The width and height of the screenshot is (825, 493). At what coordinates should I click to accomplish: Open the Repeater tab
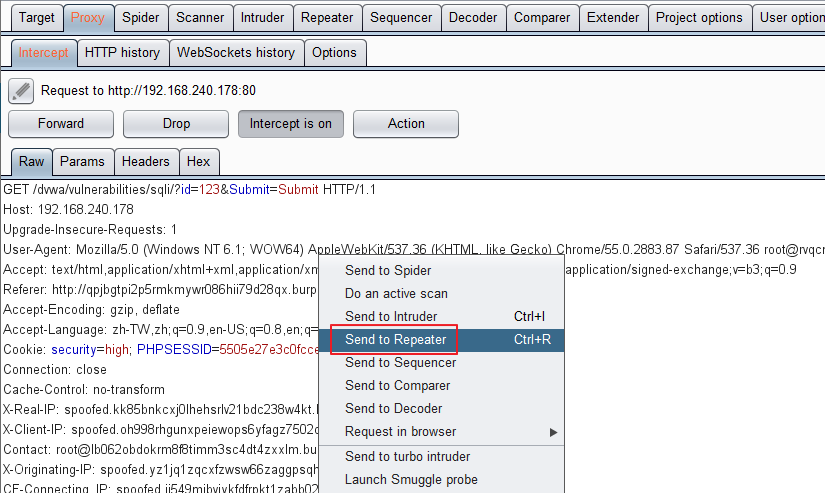(x=327, y=18)
